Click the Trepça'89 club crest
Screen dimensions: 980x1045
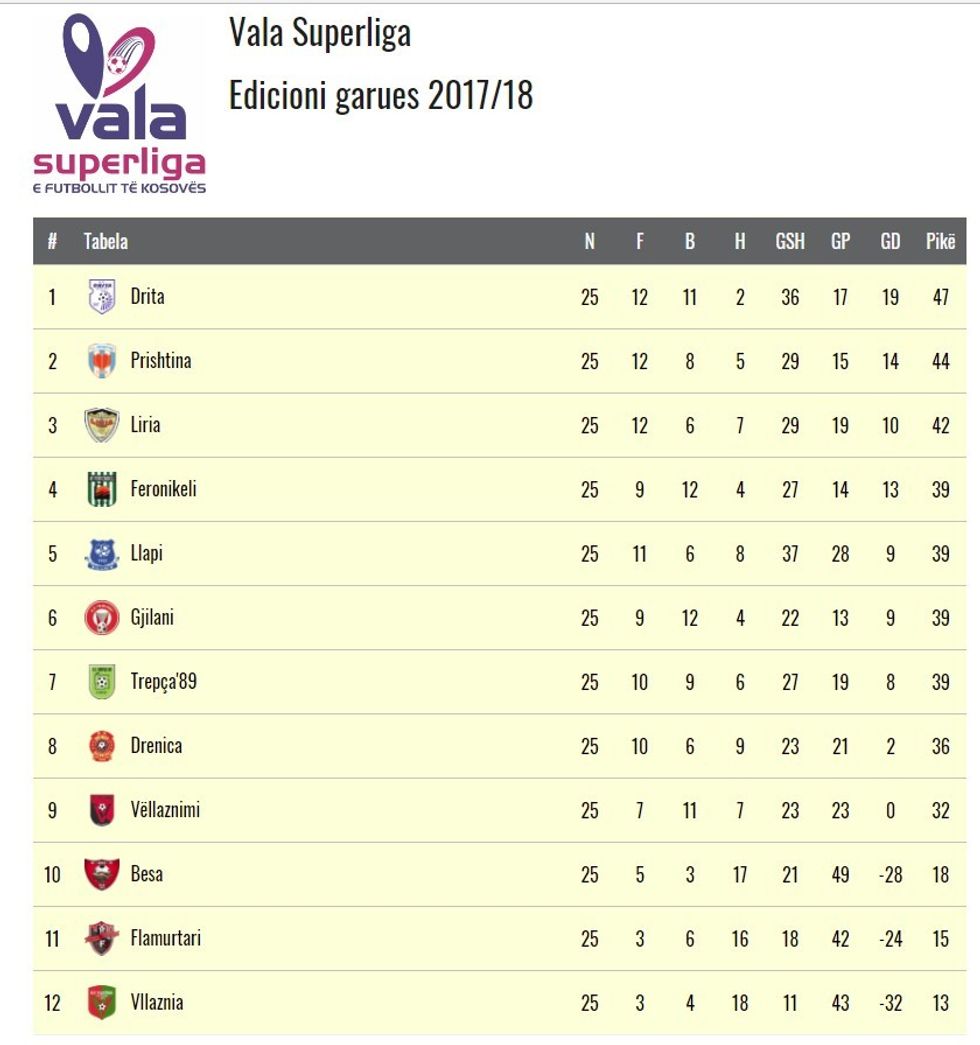pyautogui.click(x=102, y=682)
